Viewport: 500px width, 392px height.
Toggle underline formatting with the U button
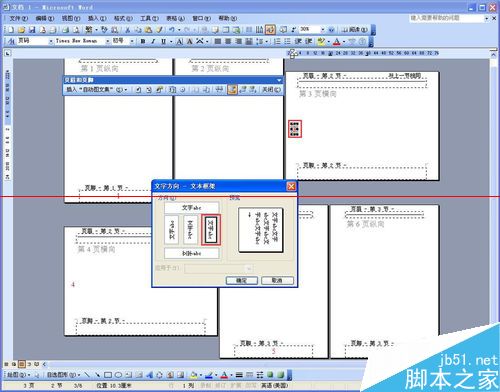(x=164, y=41)
